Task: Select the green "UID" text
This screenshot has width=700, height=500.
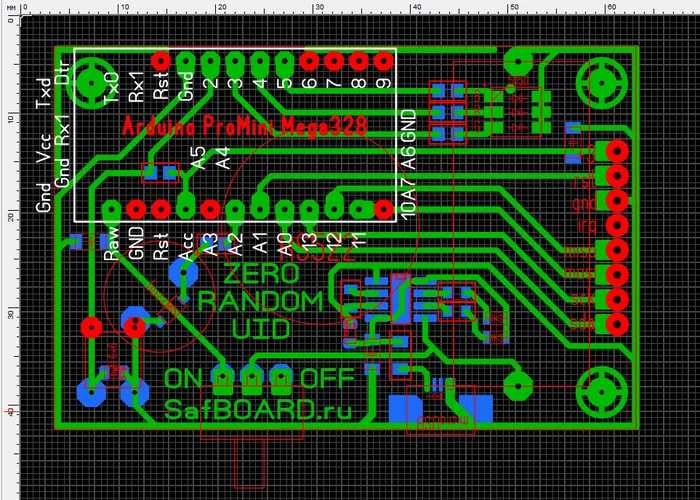Action: pos(261,329)
